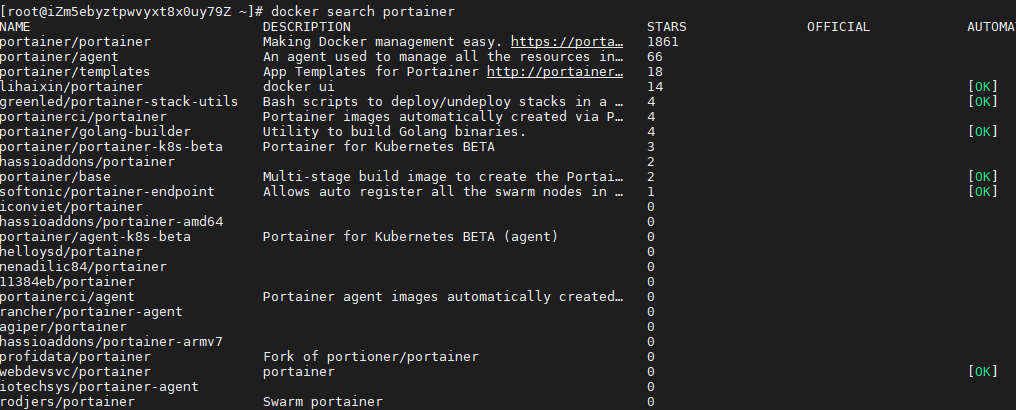Select agiper/portainer entry

(64, 326)
